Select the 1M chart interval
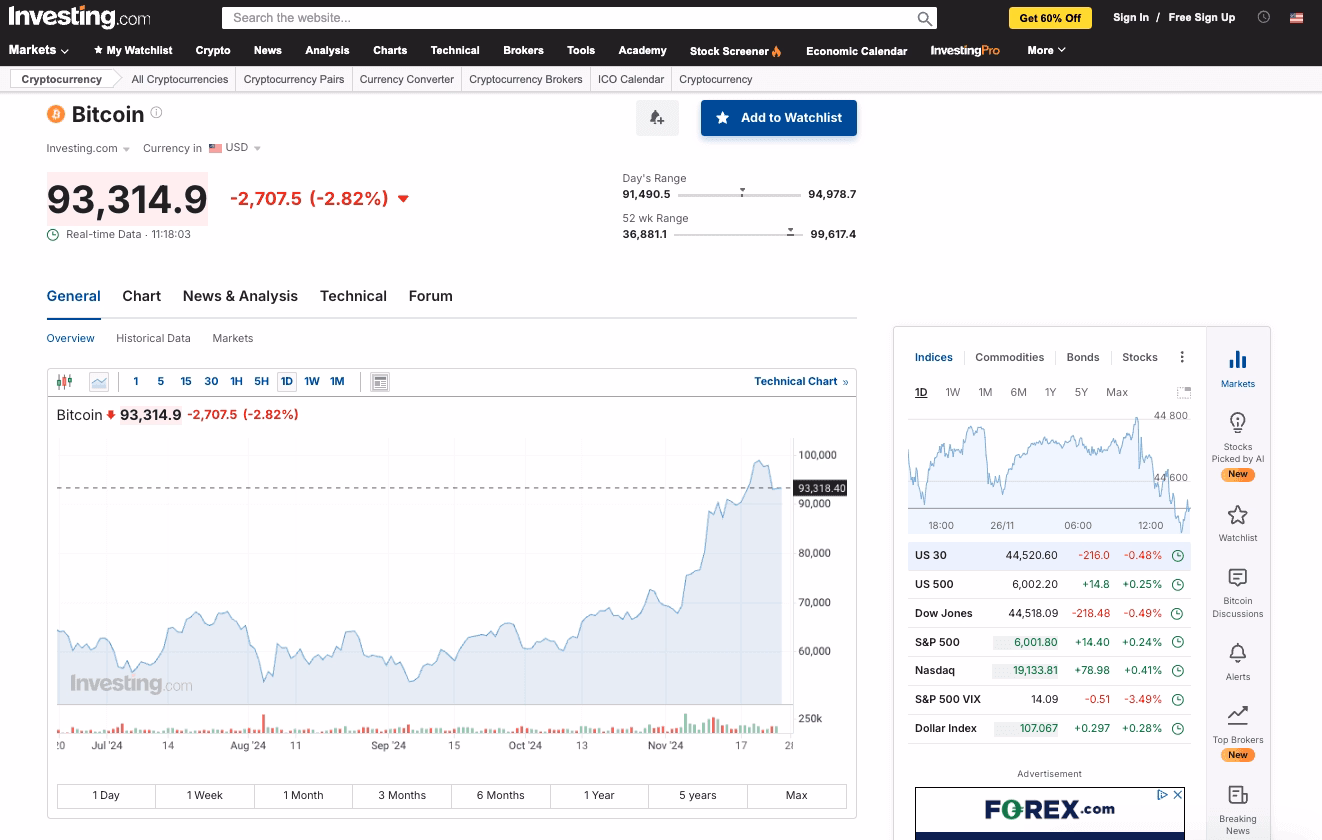This screenshot has width=1322, height=840. point(337,381)
